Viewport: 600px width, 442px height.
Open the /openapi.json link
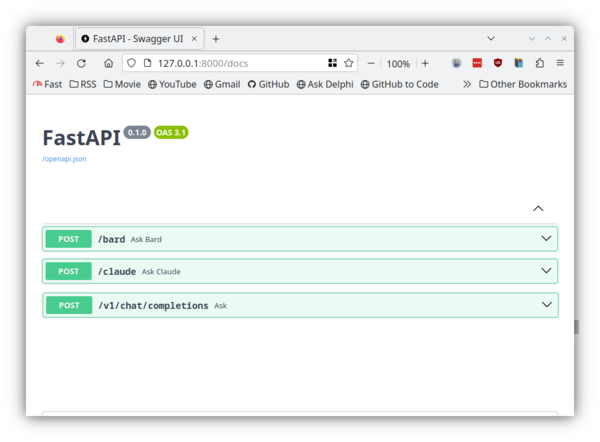pos(64,159)
